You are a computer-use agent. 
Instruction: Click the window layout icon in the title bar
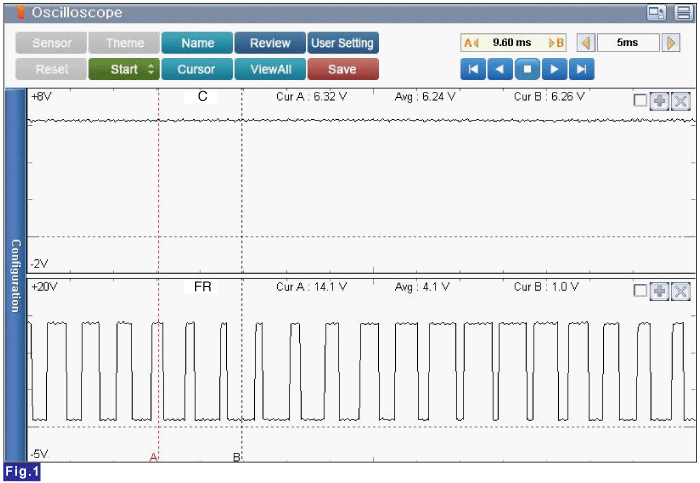[683, 12]
